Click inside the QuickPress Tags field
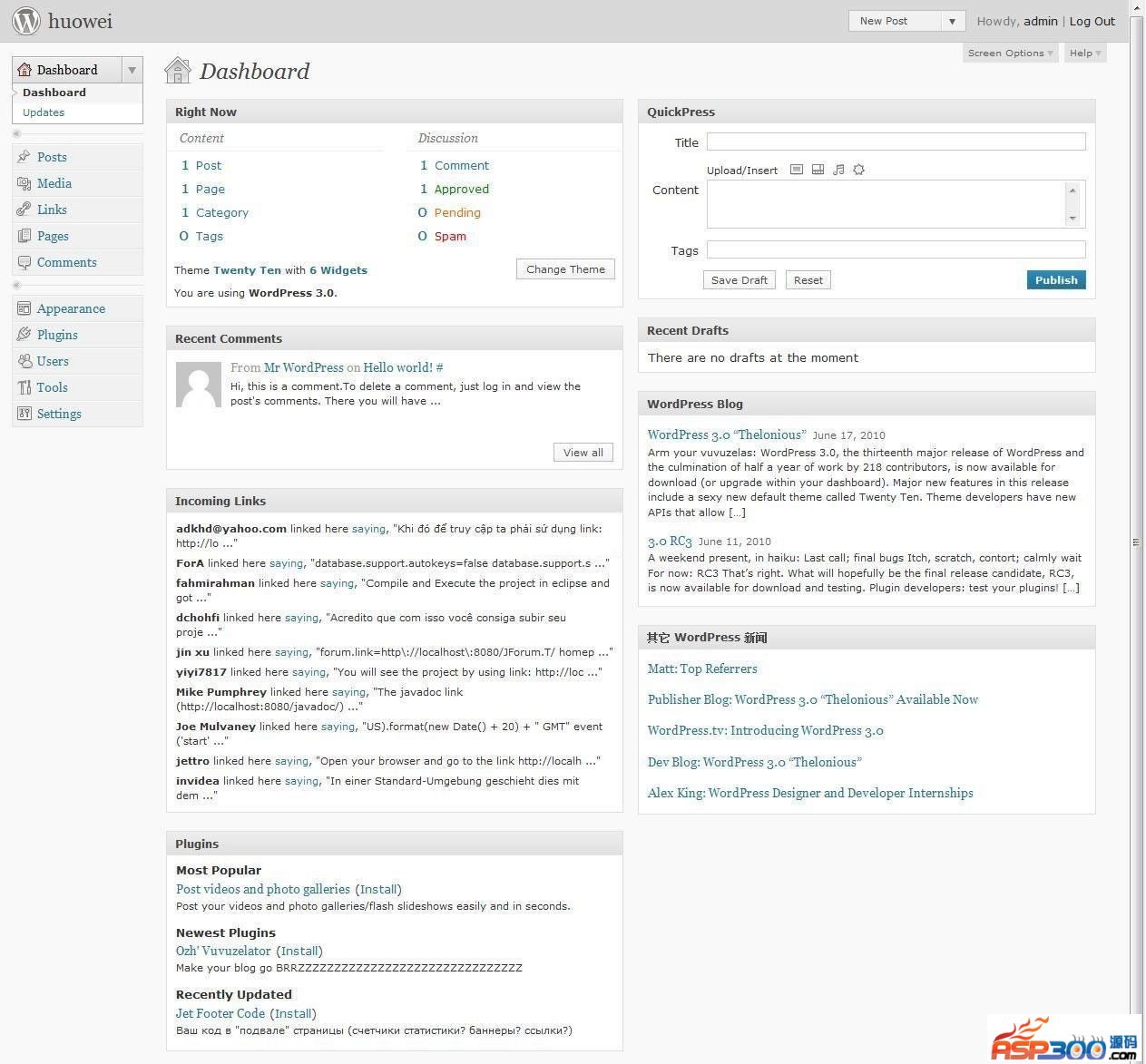1146x1064 pixels. pos(896,249)
